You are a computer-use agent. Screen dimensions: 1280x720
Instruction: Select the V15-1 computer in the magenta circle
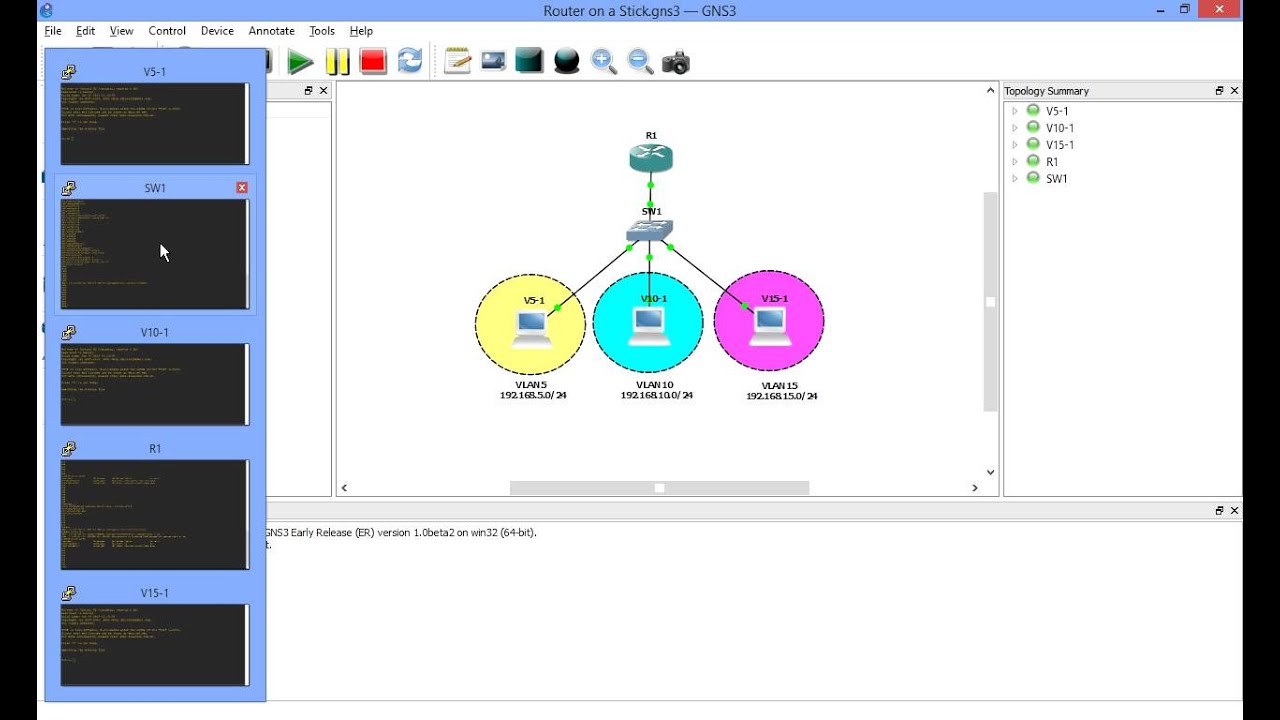(769, 326)
